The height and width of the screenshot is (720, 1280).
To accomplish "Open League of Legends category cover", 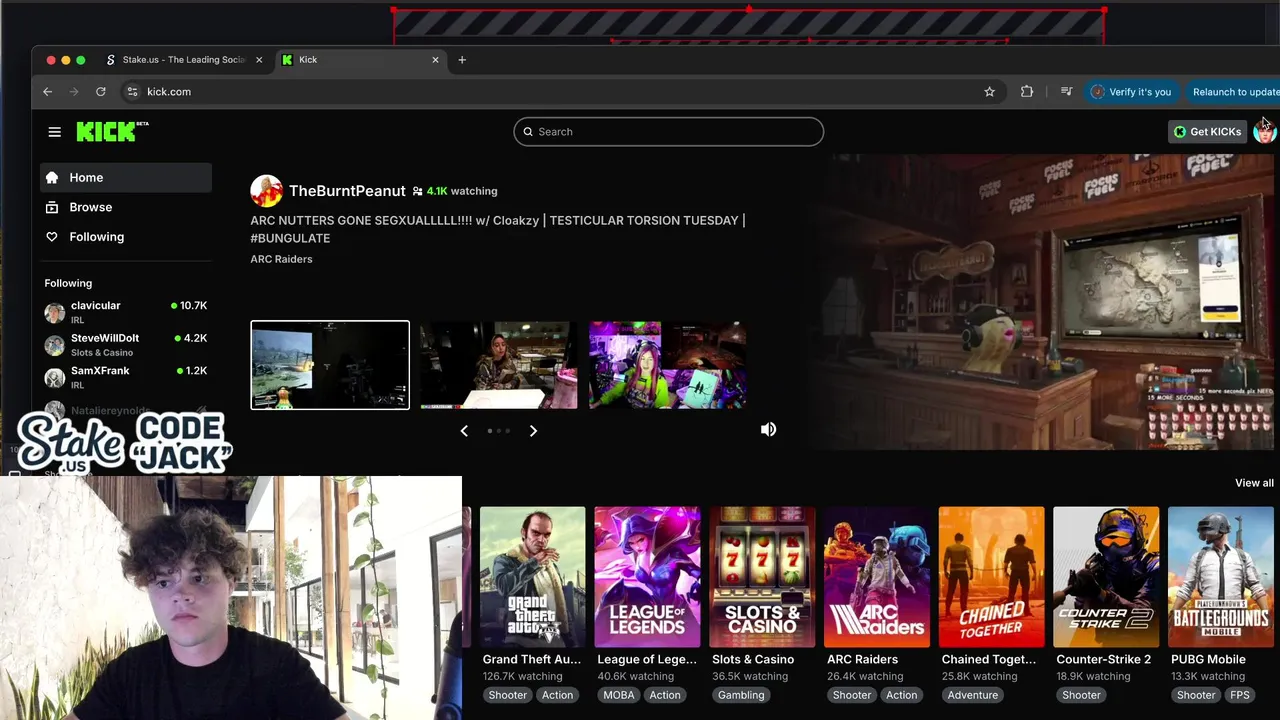I will point(647,577).
